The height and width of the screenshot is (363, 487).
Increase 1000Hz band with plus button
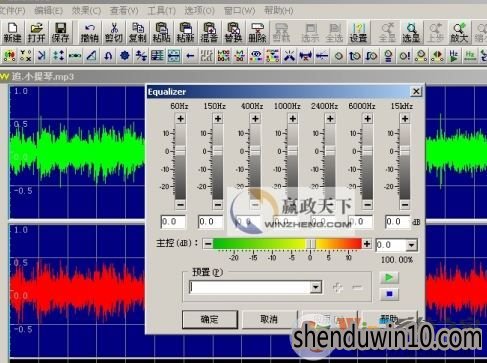(x=293, y=119)
